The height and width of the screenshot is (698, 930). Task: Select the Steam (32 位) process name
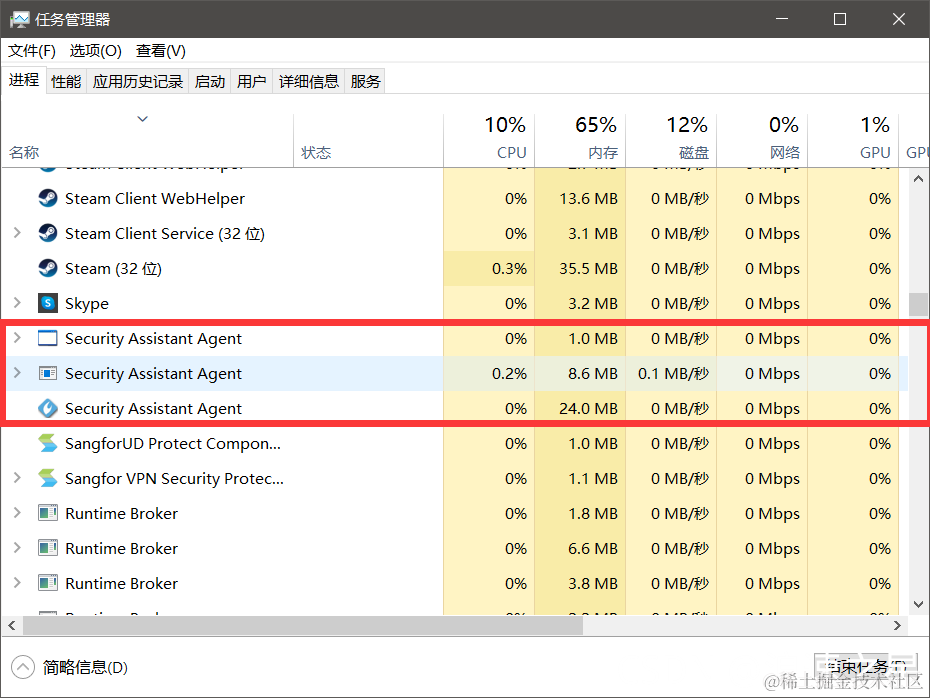click(113, 268)
